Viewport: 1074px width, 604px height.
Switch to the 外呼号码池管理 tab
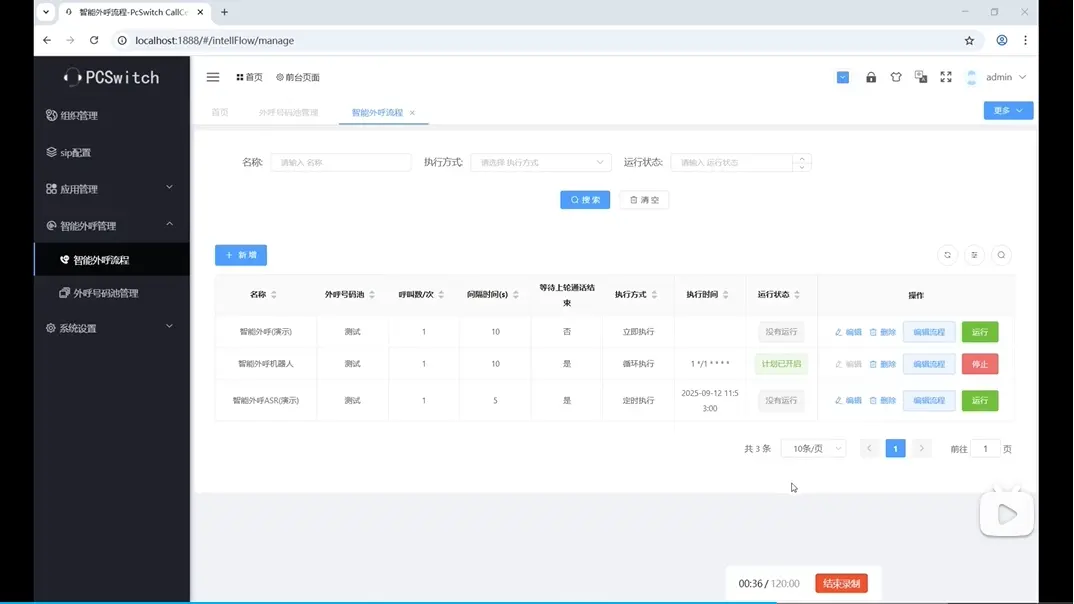click(288, 113)
